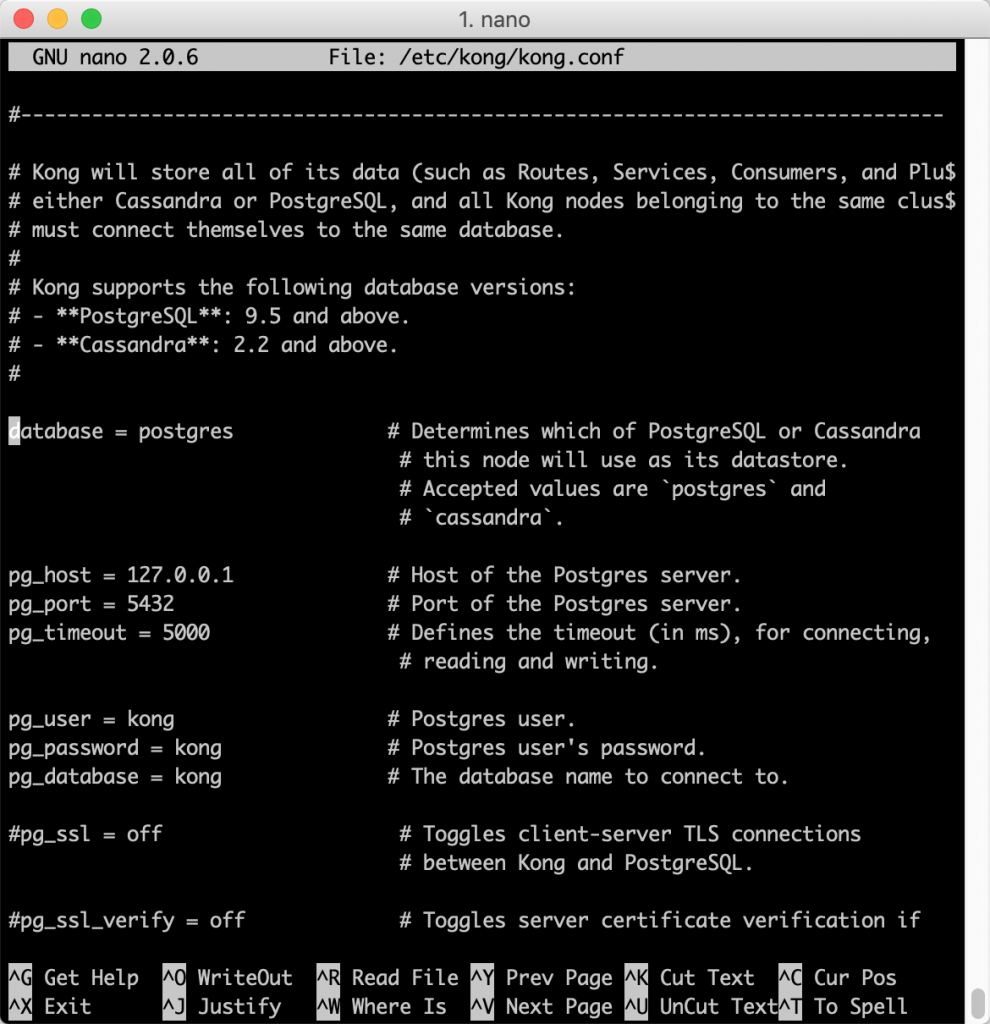Click the '^C Cur Pos' shortcut

point(838,978)
